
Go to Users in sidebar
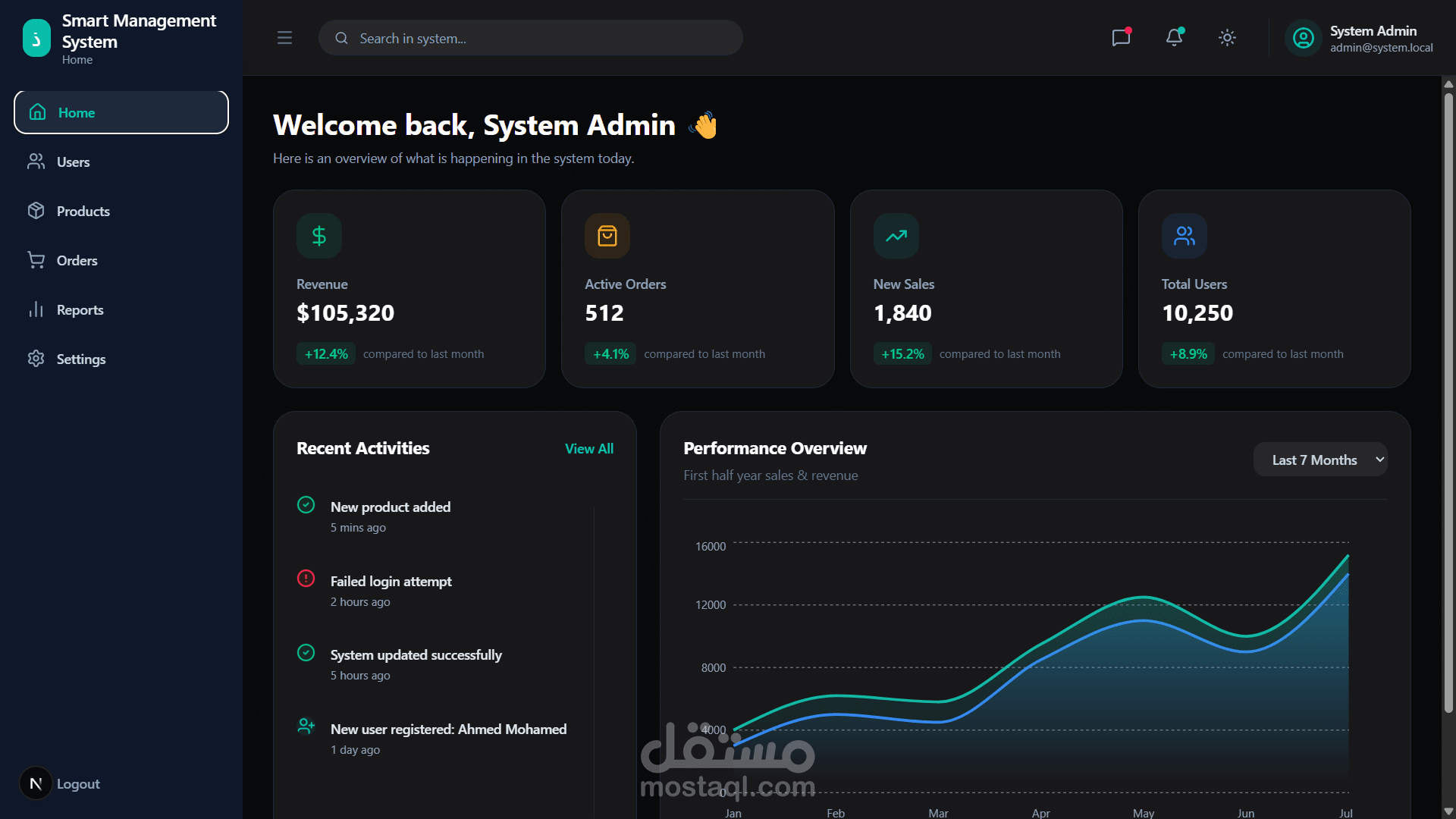[73, 162]
